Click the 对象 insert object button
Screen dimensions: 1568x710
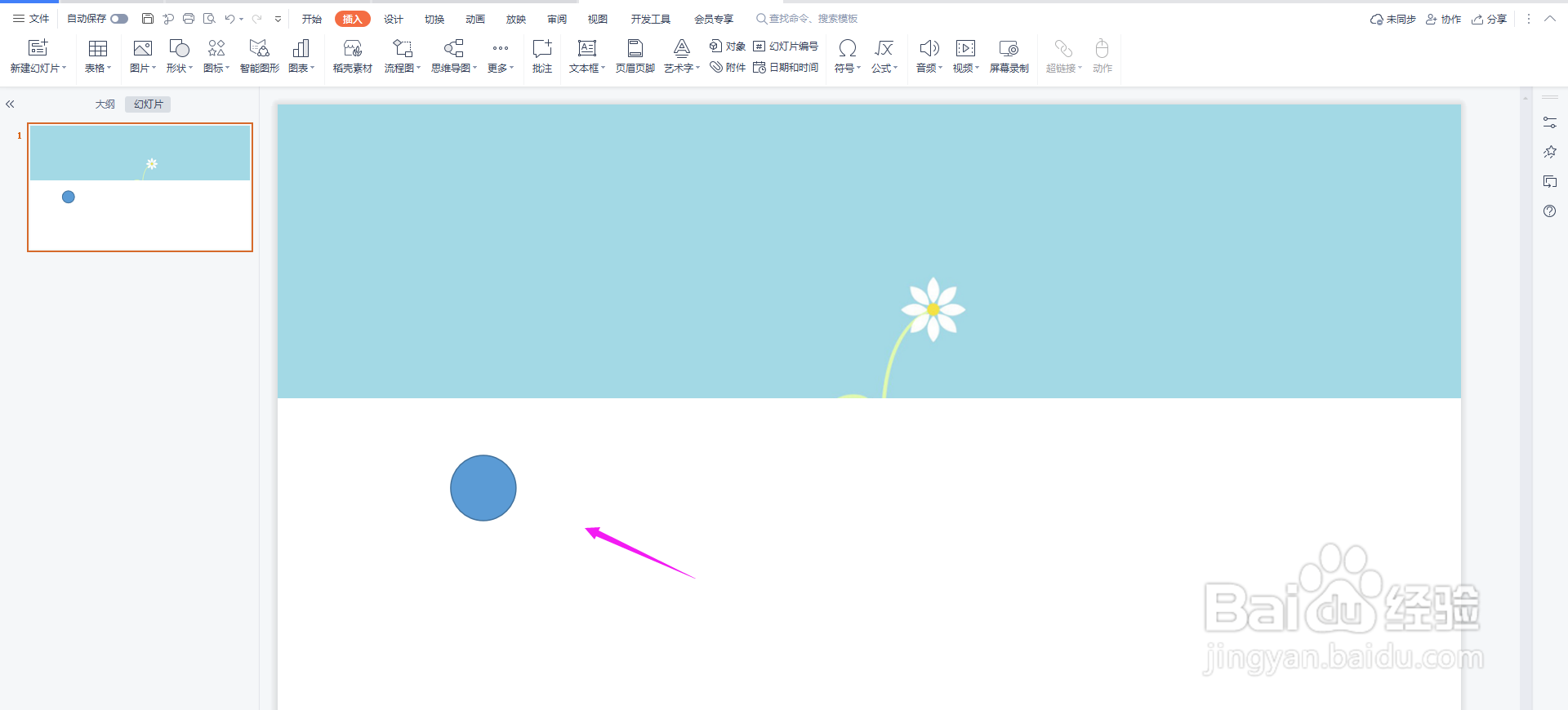pyautogui.click(x=728, y=46)
